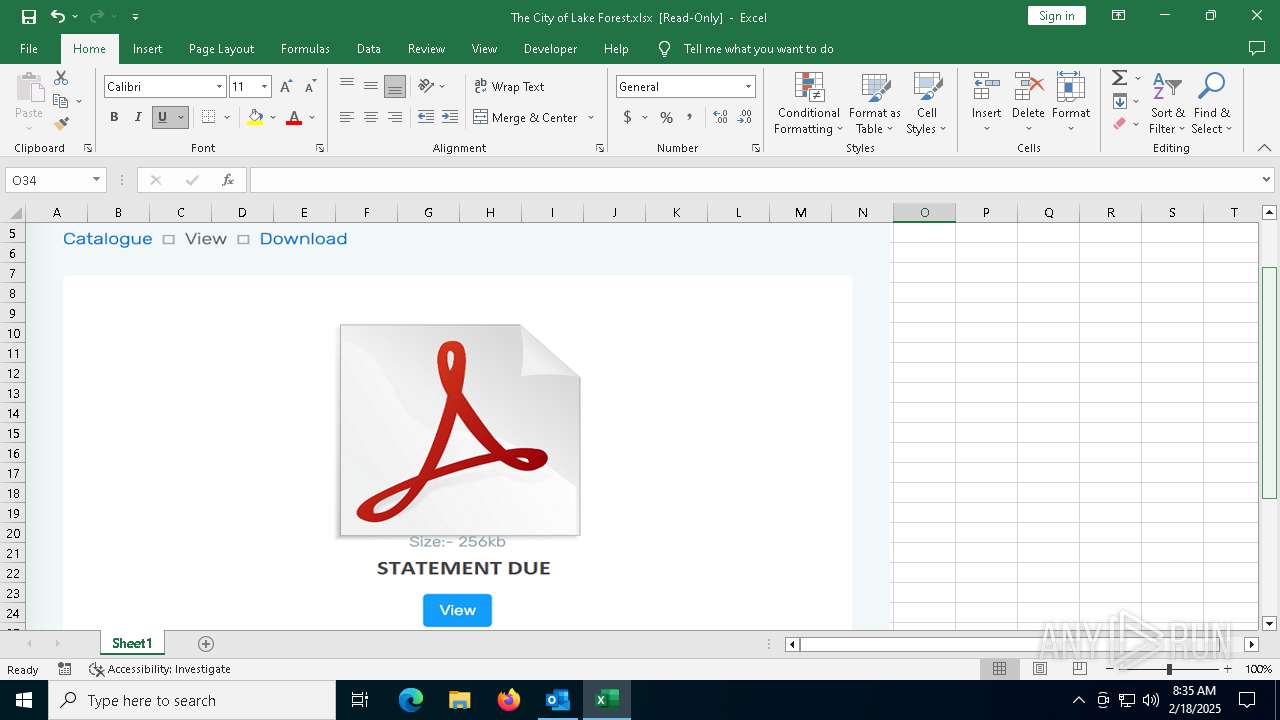Cut selection with the scissors icon
The image size is (1280, 720).
61,78
